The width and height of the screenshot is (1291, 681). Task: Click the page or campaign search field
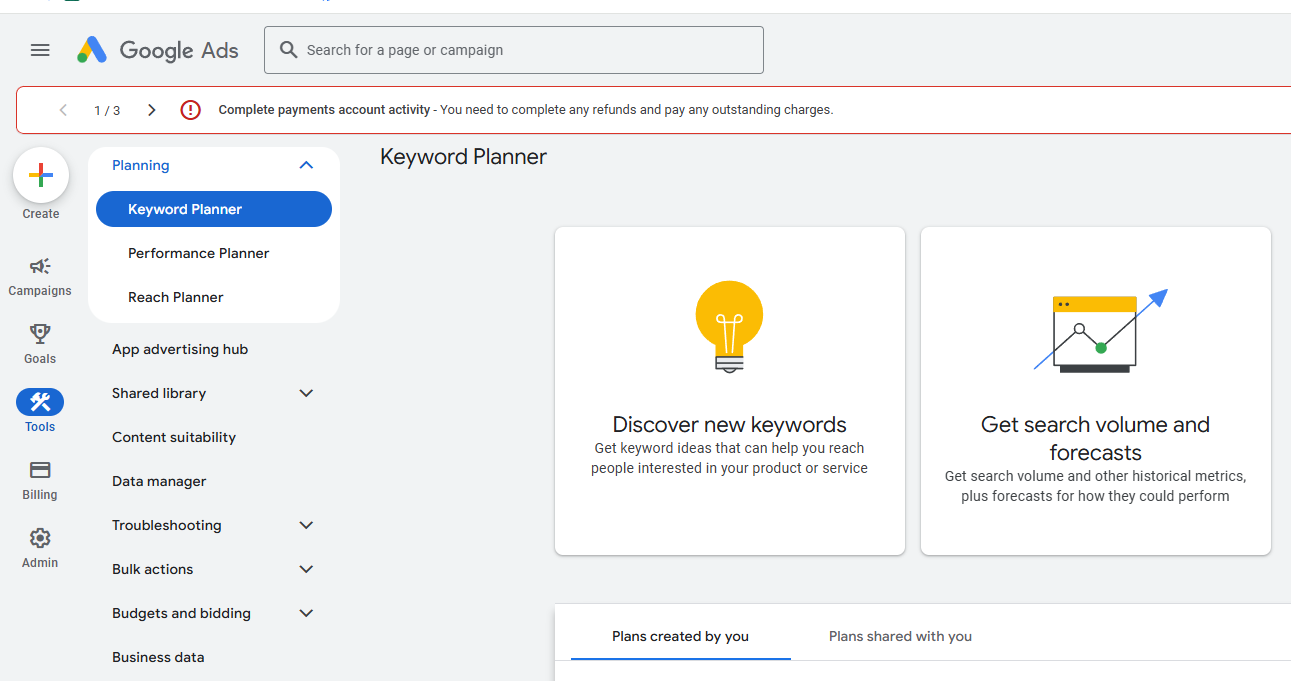[514, 50]
